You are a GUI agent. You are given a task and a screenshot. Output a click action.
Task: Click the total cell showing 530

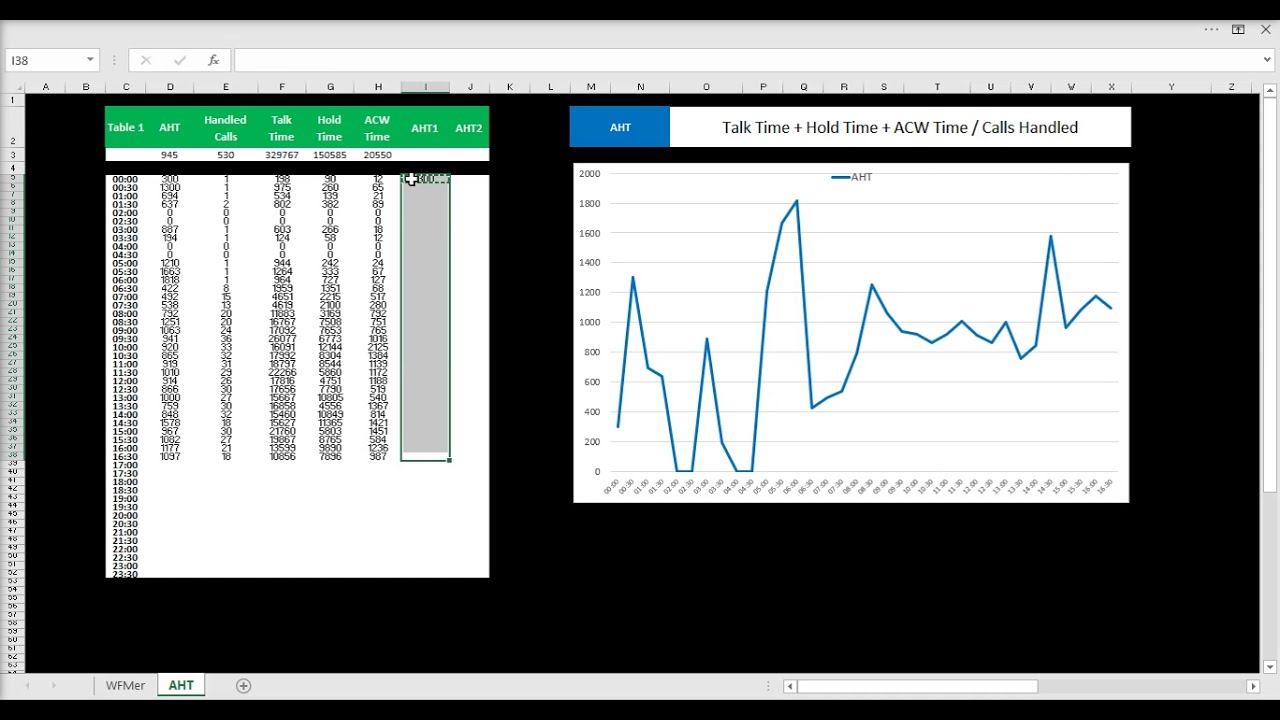pos(226,155)
